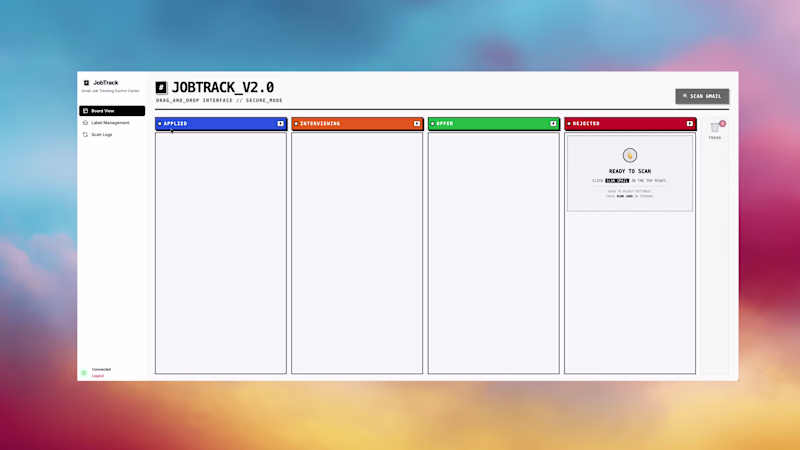Click the JOBTRACK_V2.0 heading text
Screen dimensions: 800x450
[223, 87]
